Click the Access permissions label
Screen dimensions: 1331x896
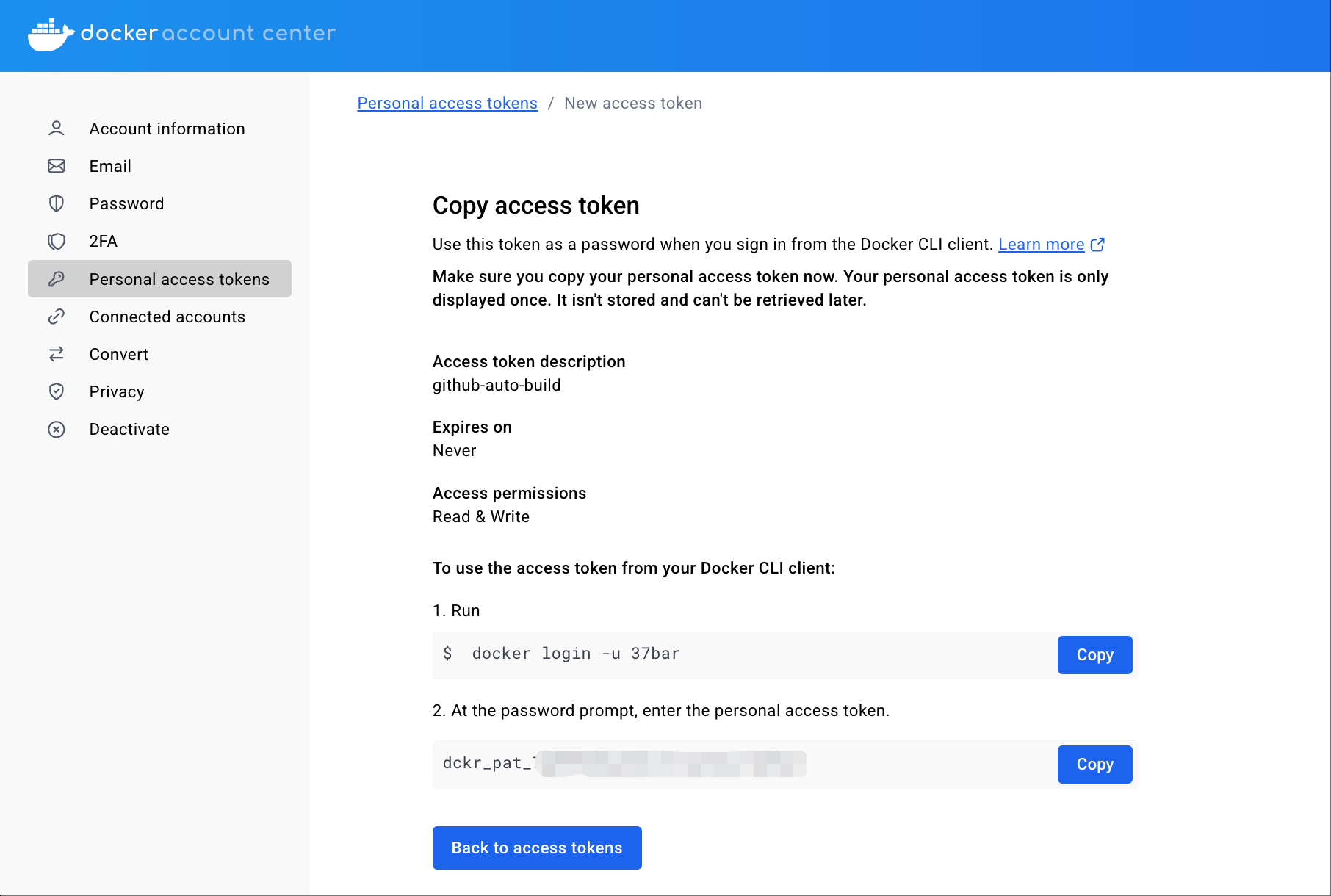[509, 494]
